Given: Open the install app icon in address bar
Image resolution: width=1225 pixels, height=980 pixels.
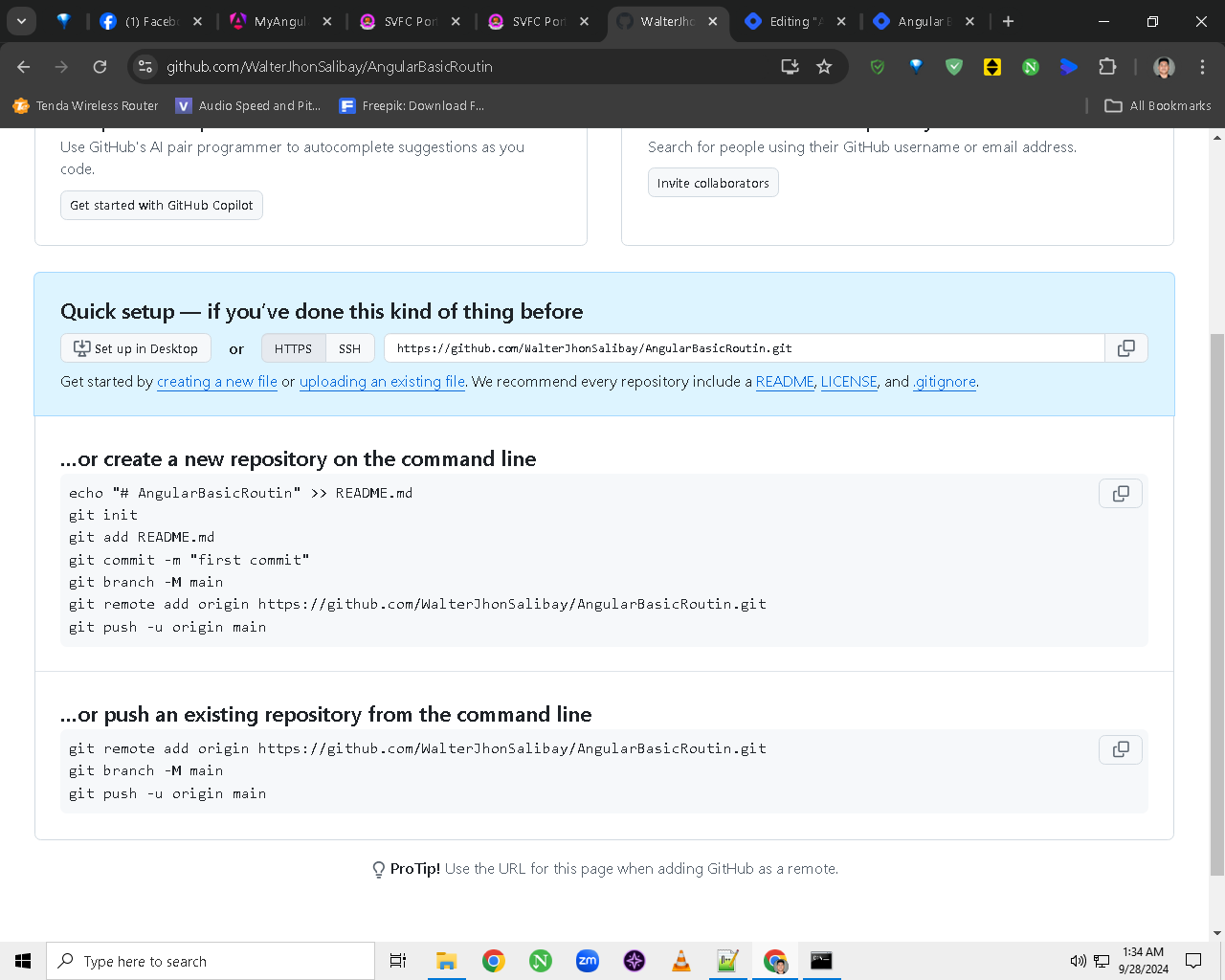Looking at the screenshot, I should 790,66.
